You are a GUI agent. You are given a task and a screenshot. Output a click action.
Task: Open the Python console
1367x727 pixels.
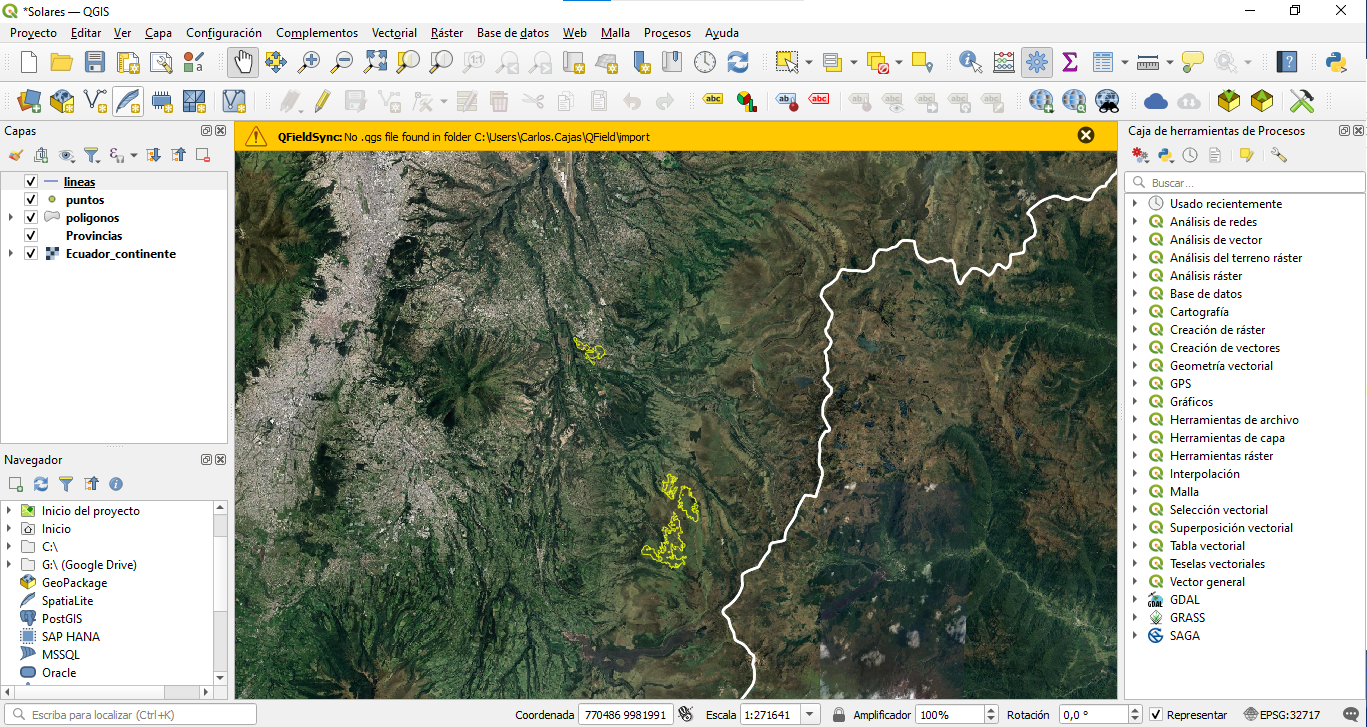pos(1335,62)
